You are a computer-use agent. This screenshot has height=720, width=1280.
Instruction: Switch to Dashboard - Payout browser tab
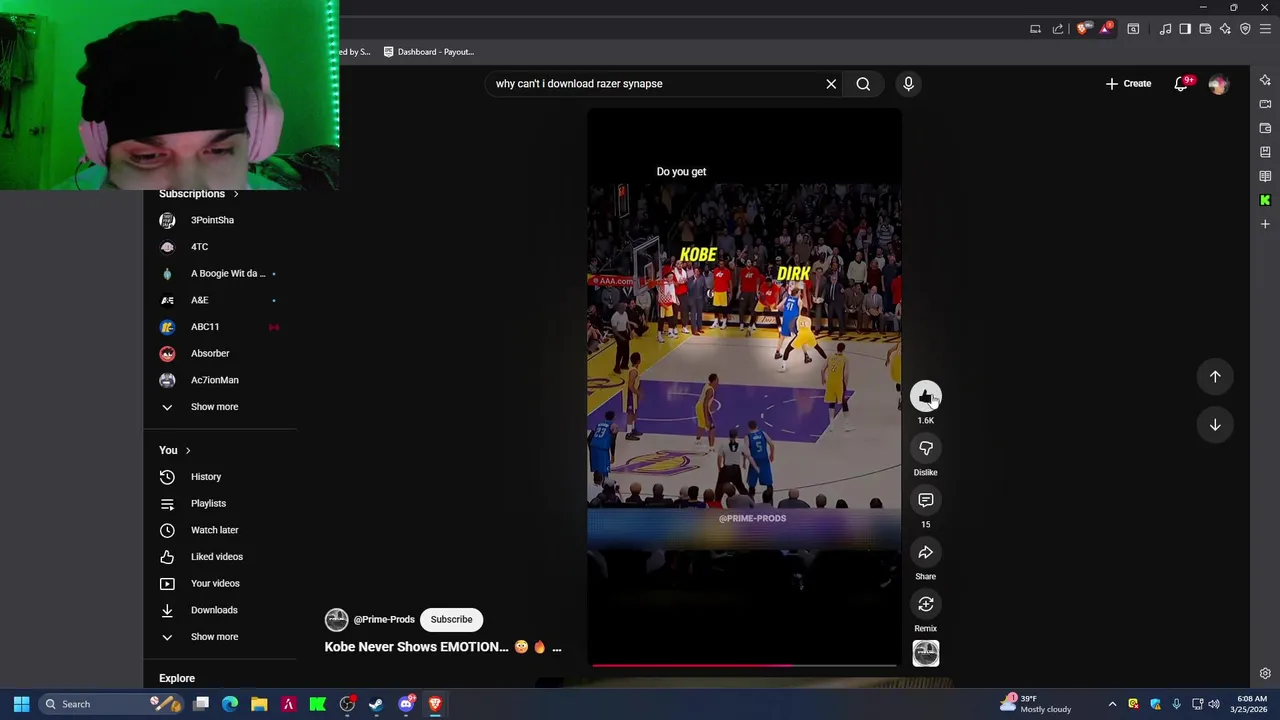429,52
